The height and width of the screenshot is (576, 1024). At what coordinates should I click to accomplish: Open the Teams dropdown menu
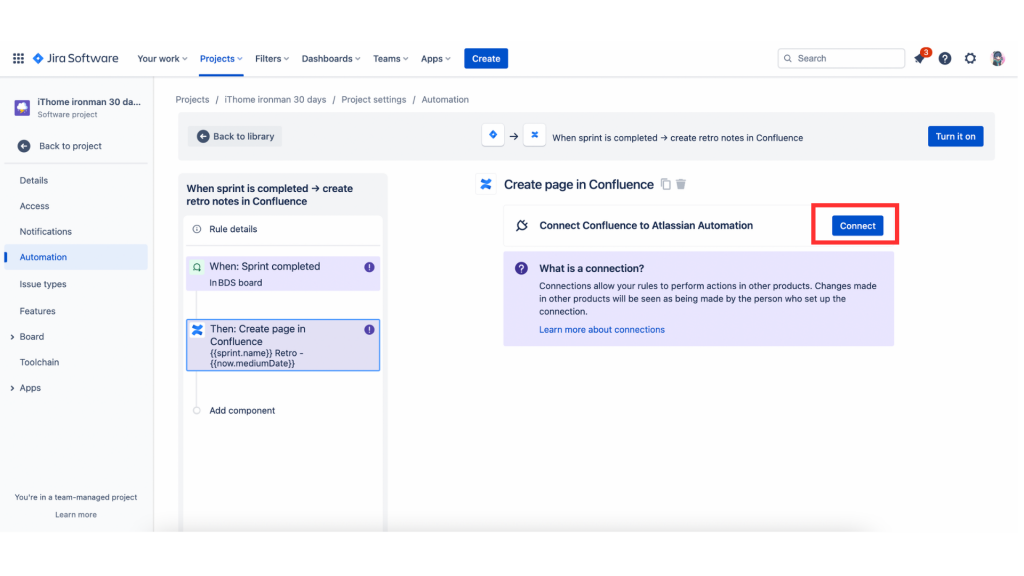point(391,59)
